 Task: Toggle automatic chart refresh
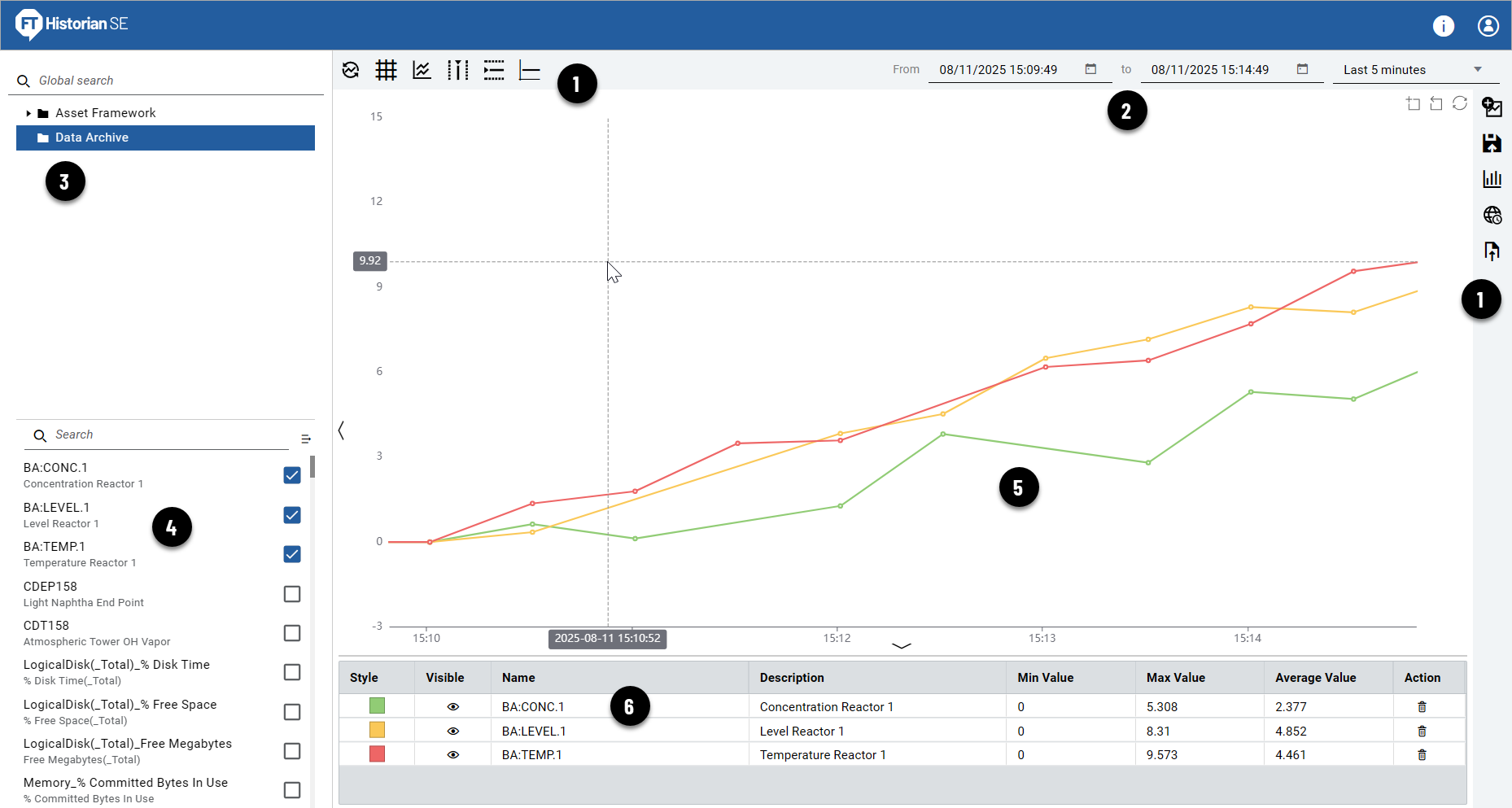[350, 70]
